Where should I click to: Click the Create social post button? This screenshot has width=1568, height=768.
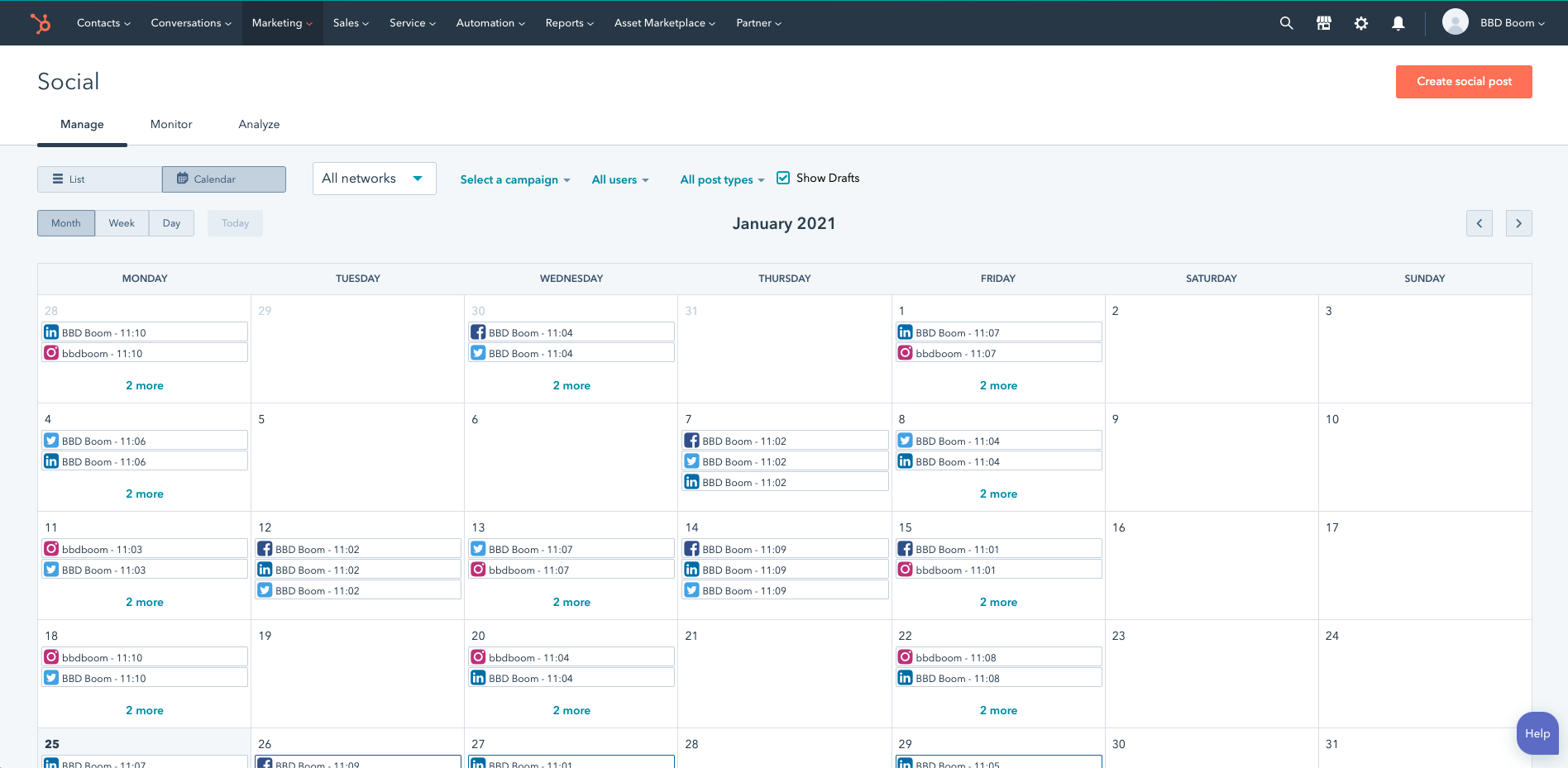tap(1464, 81)
